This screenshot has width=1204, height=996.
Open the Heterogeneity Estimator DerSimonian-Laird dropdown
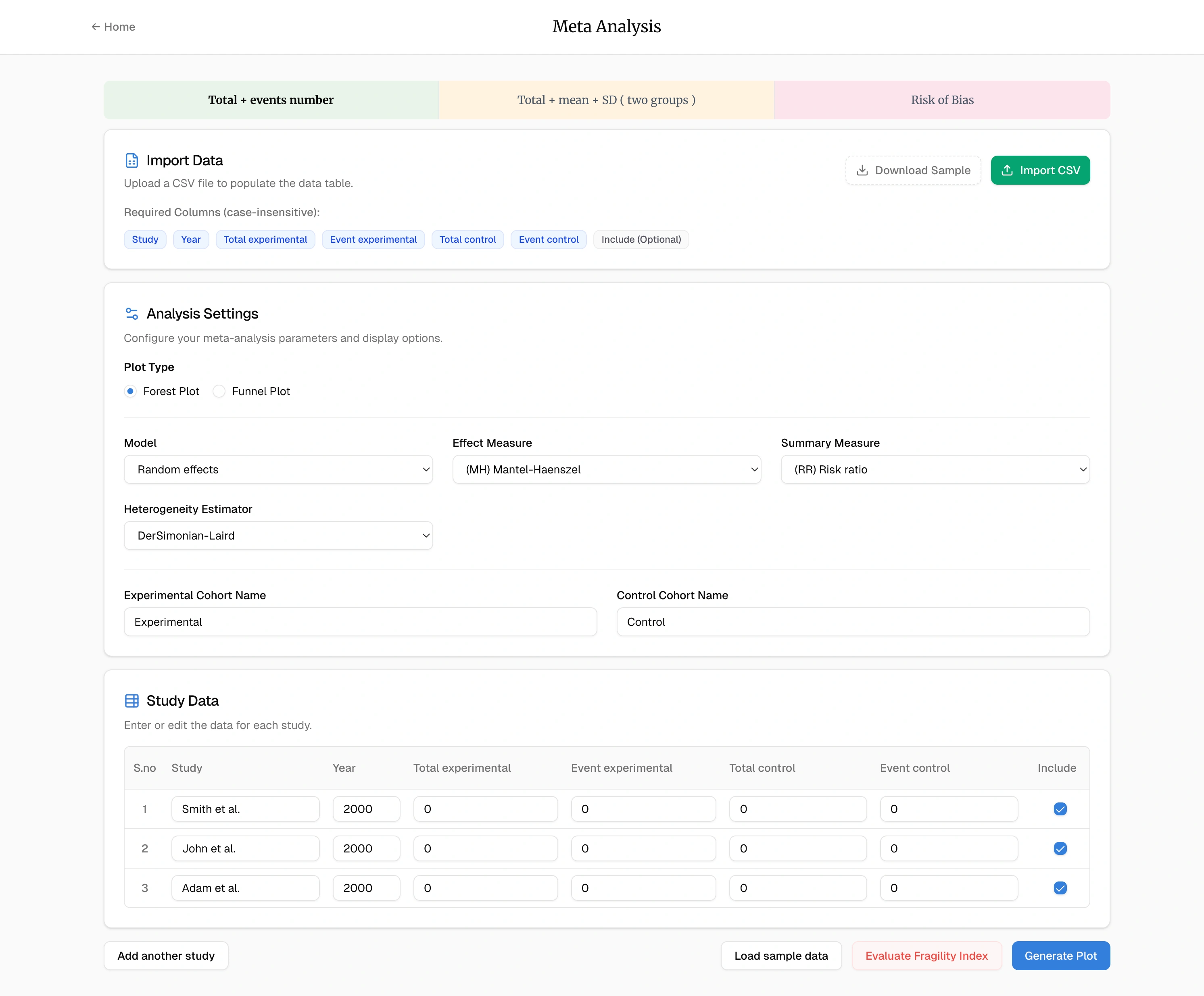278,535
